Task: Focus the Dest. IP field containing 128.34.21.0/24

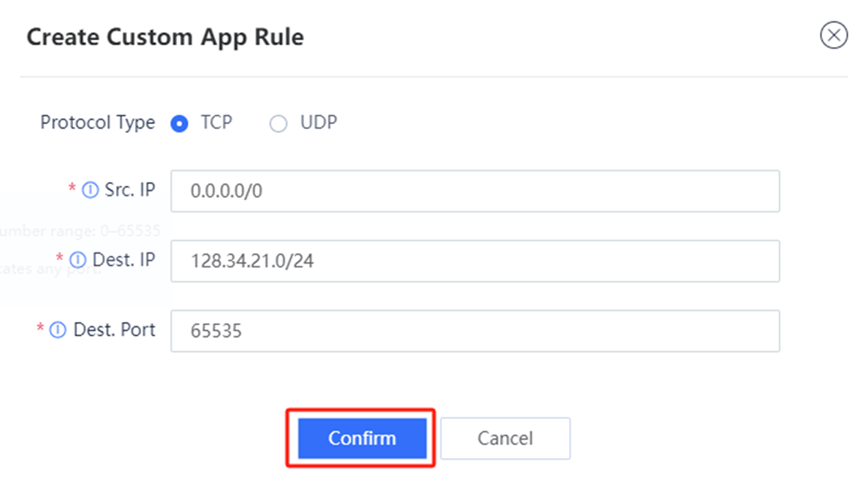Action: coord(475,261)
